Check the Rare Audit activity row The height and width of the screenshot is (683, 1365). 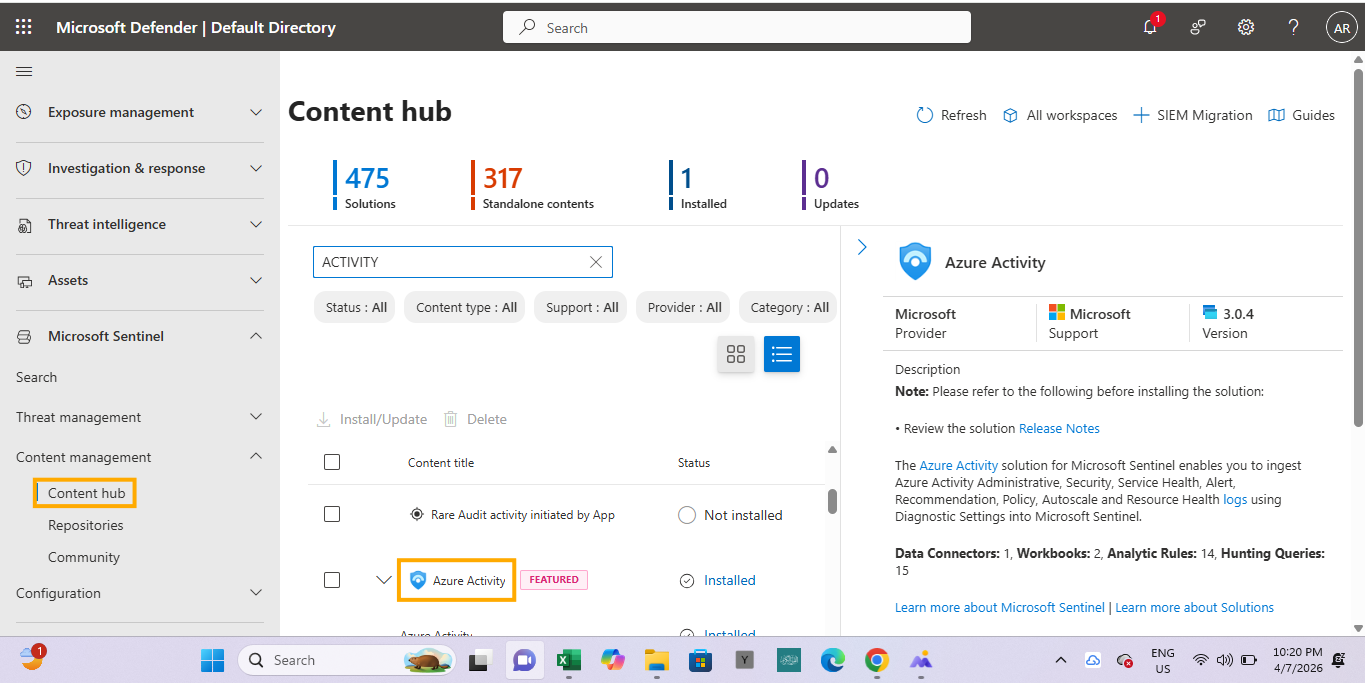click(x=332, y=514)
